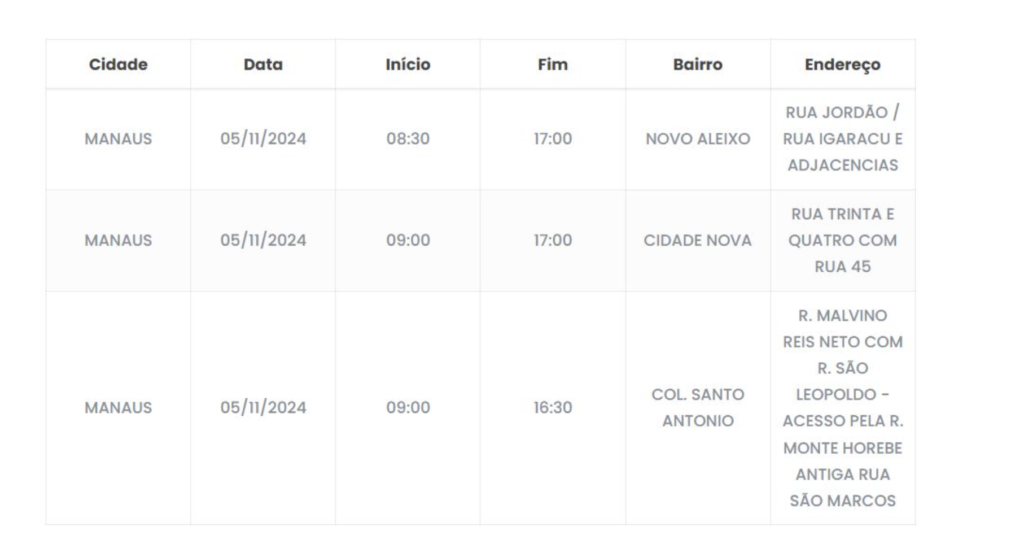This screenshot has width=1024, height=557.
Task: Select the Início column header
Action: pos(408,65)
